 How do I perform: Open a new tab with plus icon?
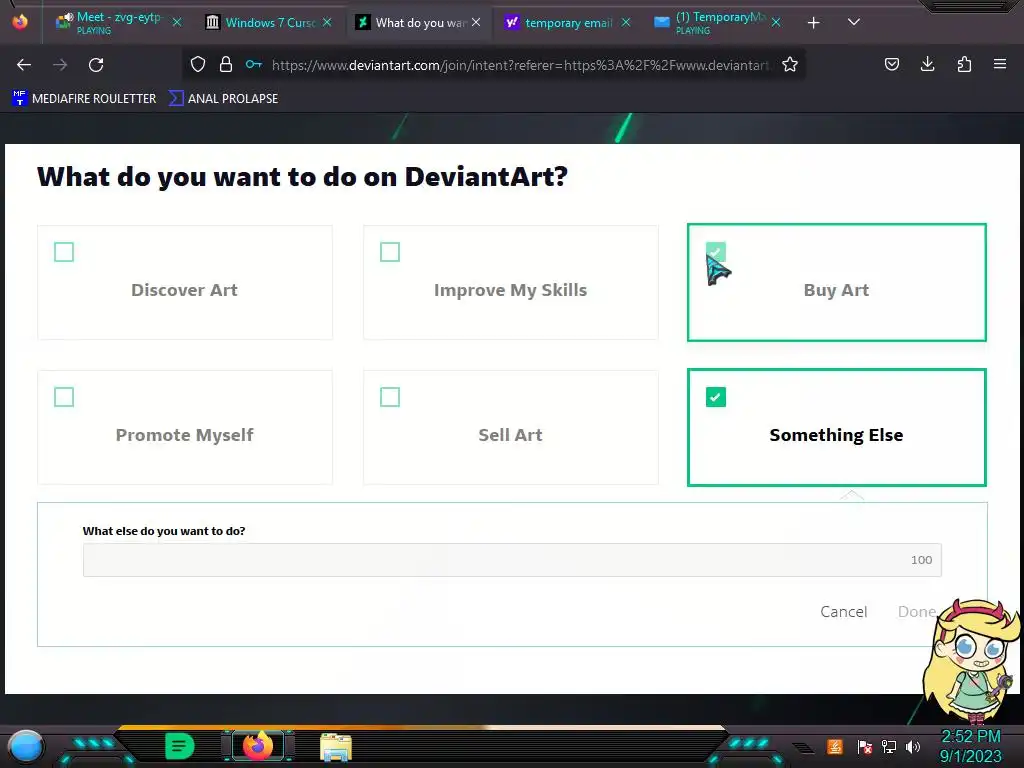[x=814, y=23]
